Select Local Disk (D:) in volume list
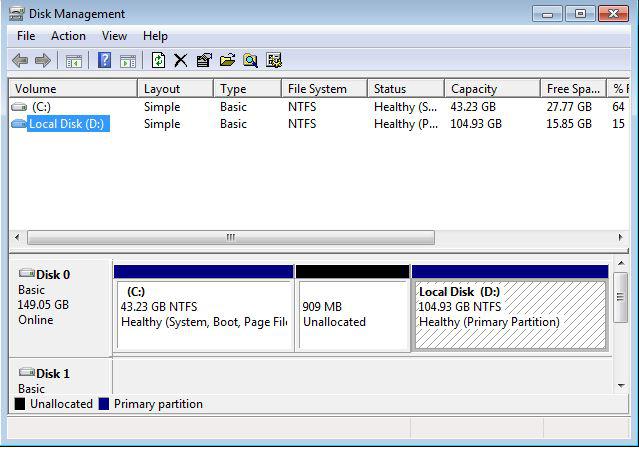639x449 pixels. pos(67,124)
